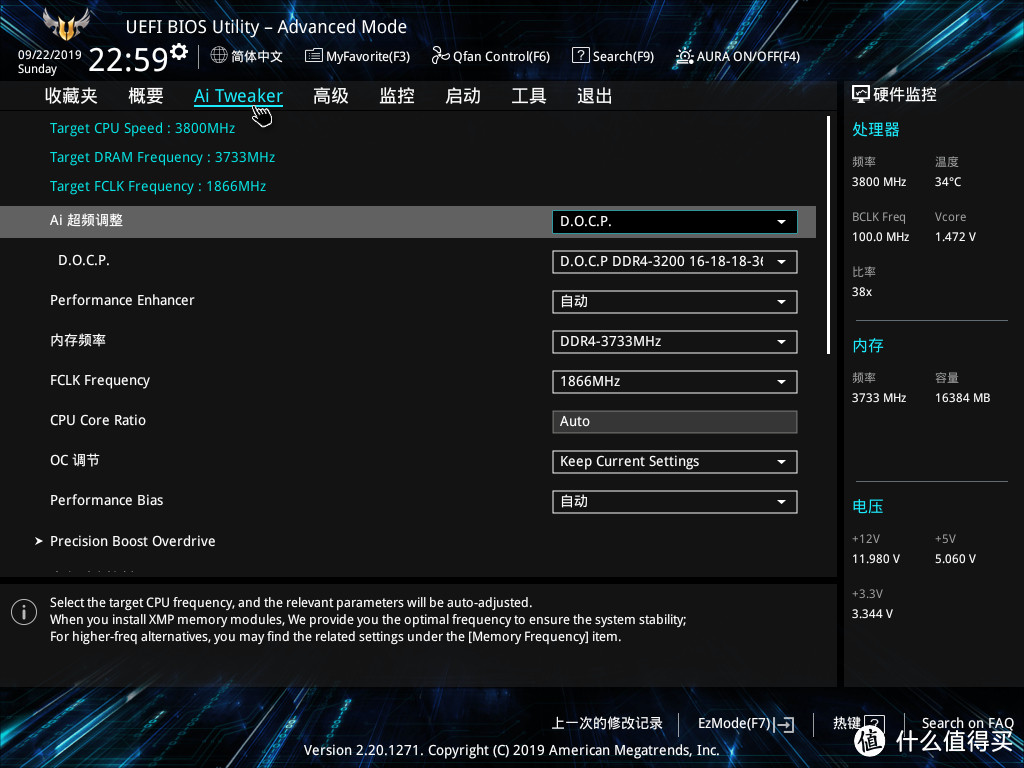
Task: Switch to 收藏夹 tab
Action: (x=71, y=96)
